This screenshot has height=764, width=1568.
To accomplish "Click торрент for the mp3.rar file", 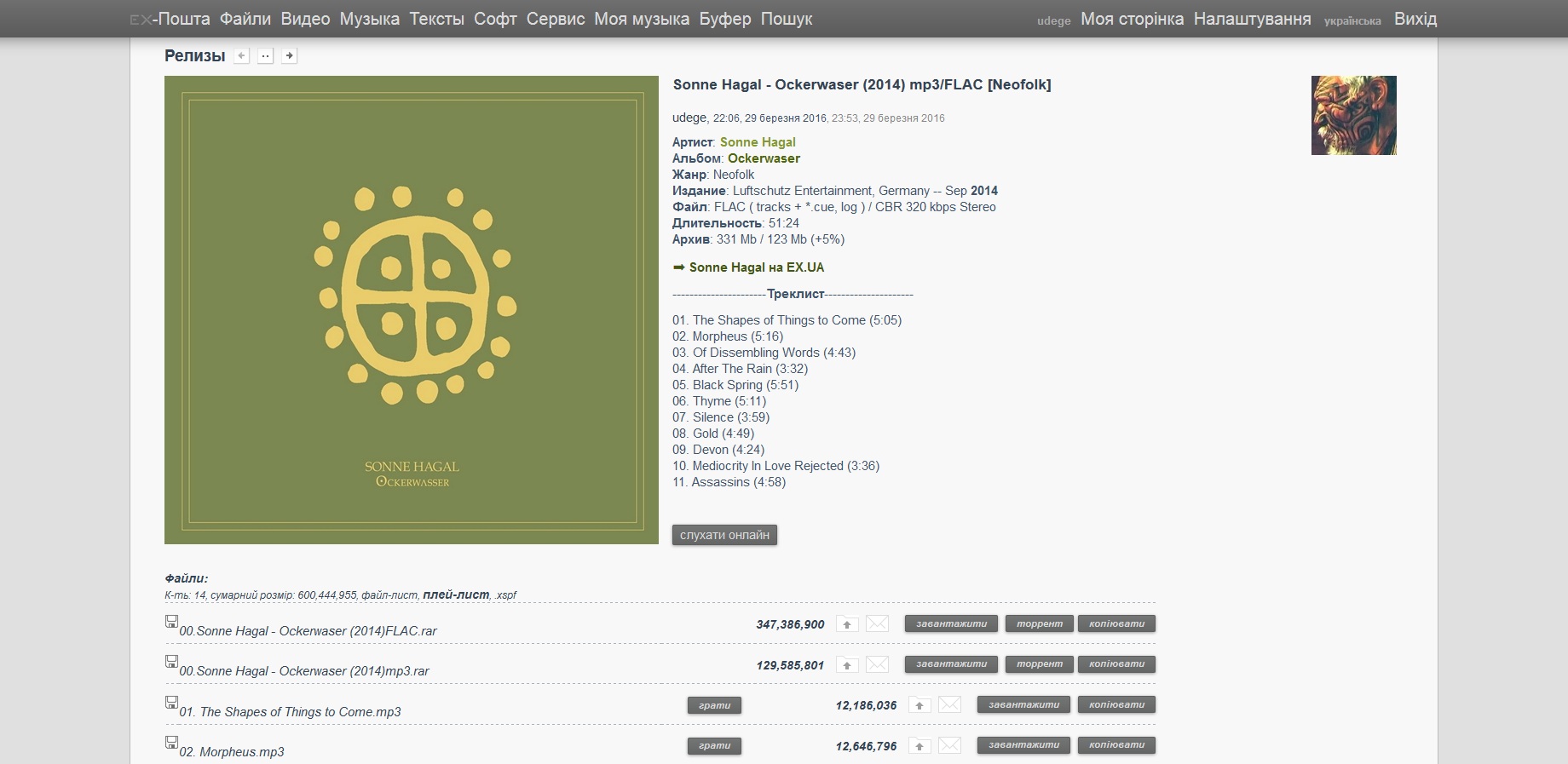I will 1039,664.
